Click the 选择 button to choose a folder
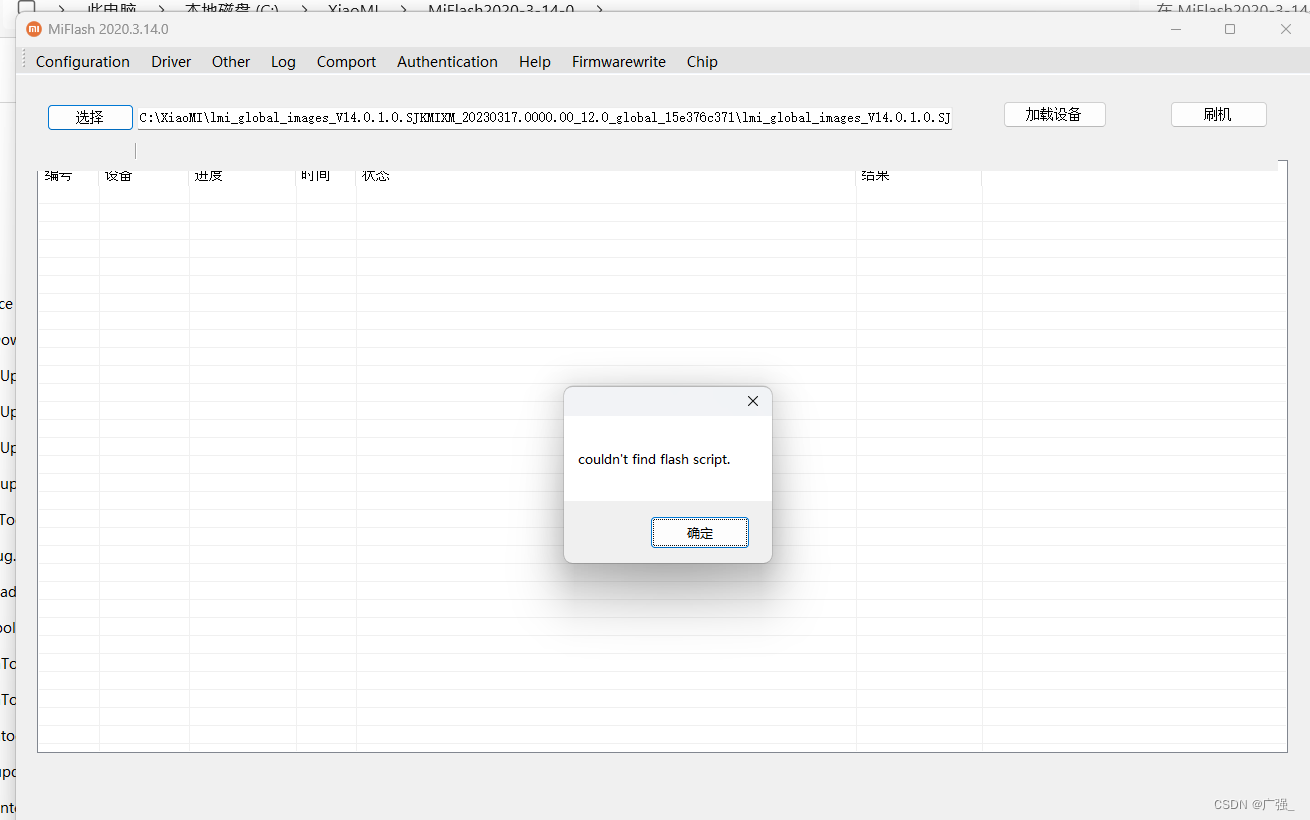Image resolution: width=1310 pixels, height=820 pixels. click(x=90, y=117)
